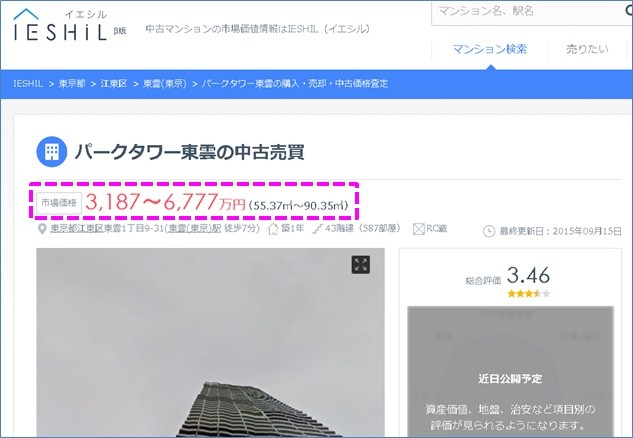Open the 東雲(東京) breadcrumb link
The height and width of the screenshot is (438, 633).
coord(165,84)
